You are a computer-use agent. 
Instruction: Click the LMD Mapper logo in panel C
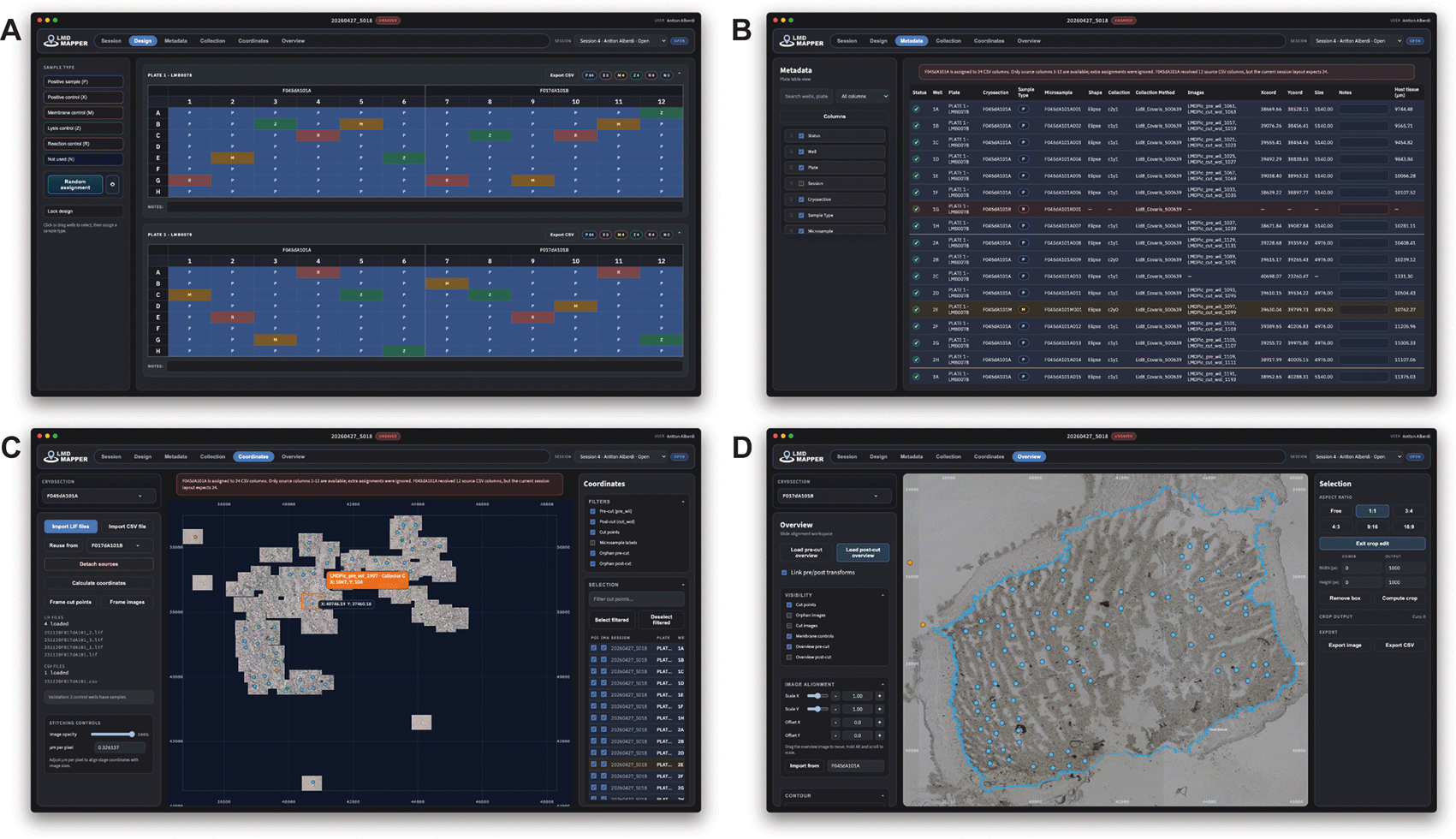[x=66, y=456]
